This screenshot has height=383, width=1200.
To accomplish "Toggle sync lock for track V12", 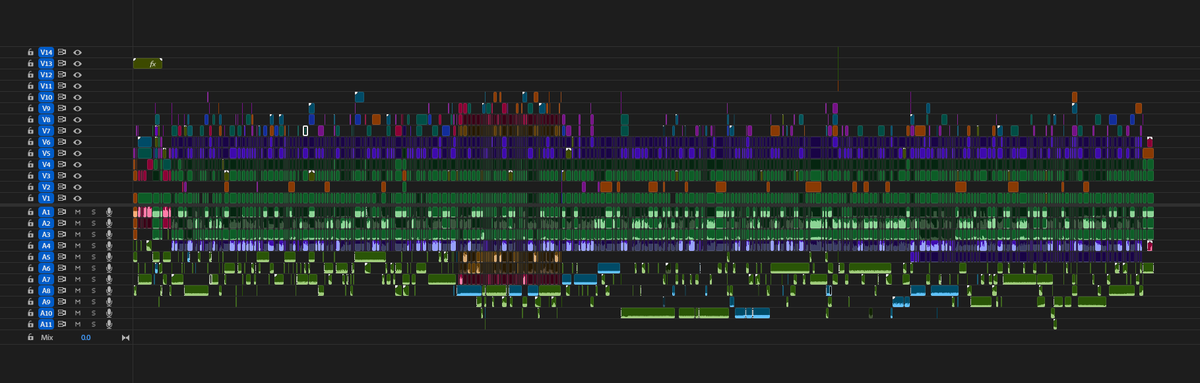I will (x=62, y=74).
